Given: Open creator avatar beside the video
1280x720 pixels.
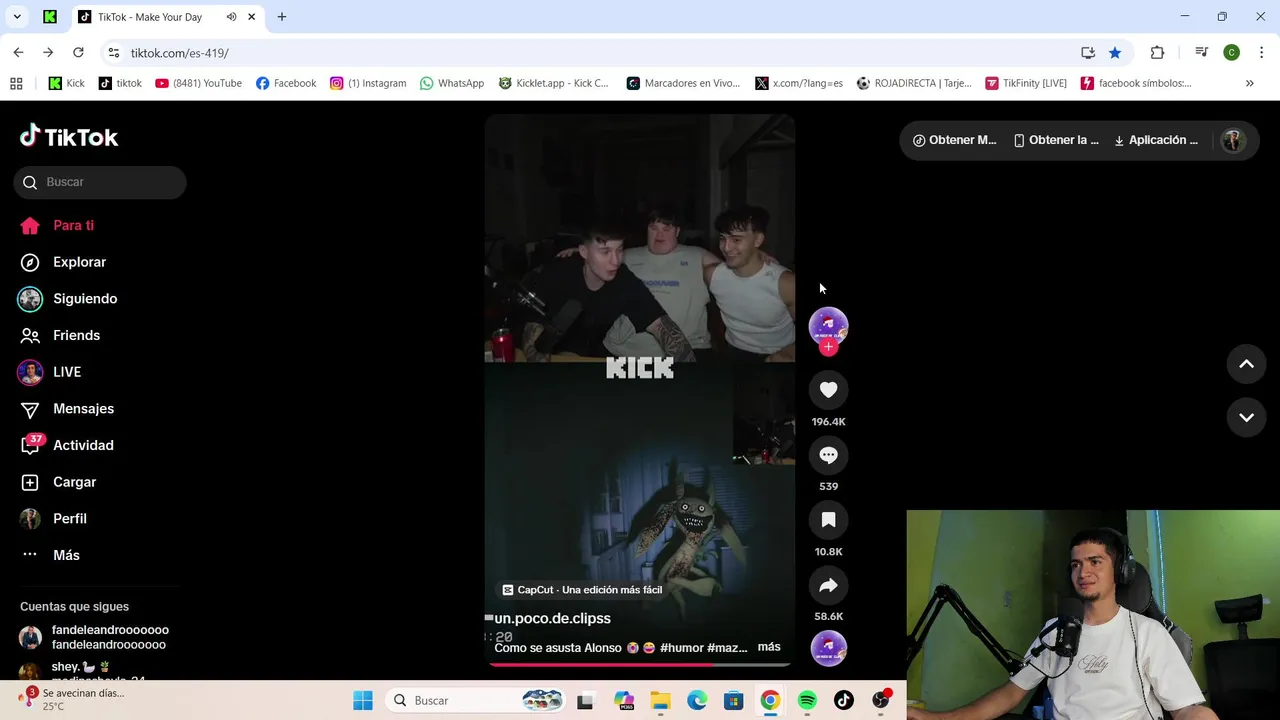Looking at the screenshot, I should (x=828, y=326).
